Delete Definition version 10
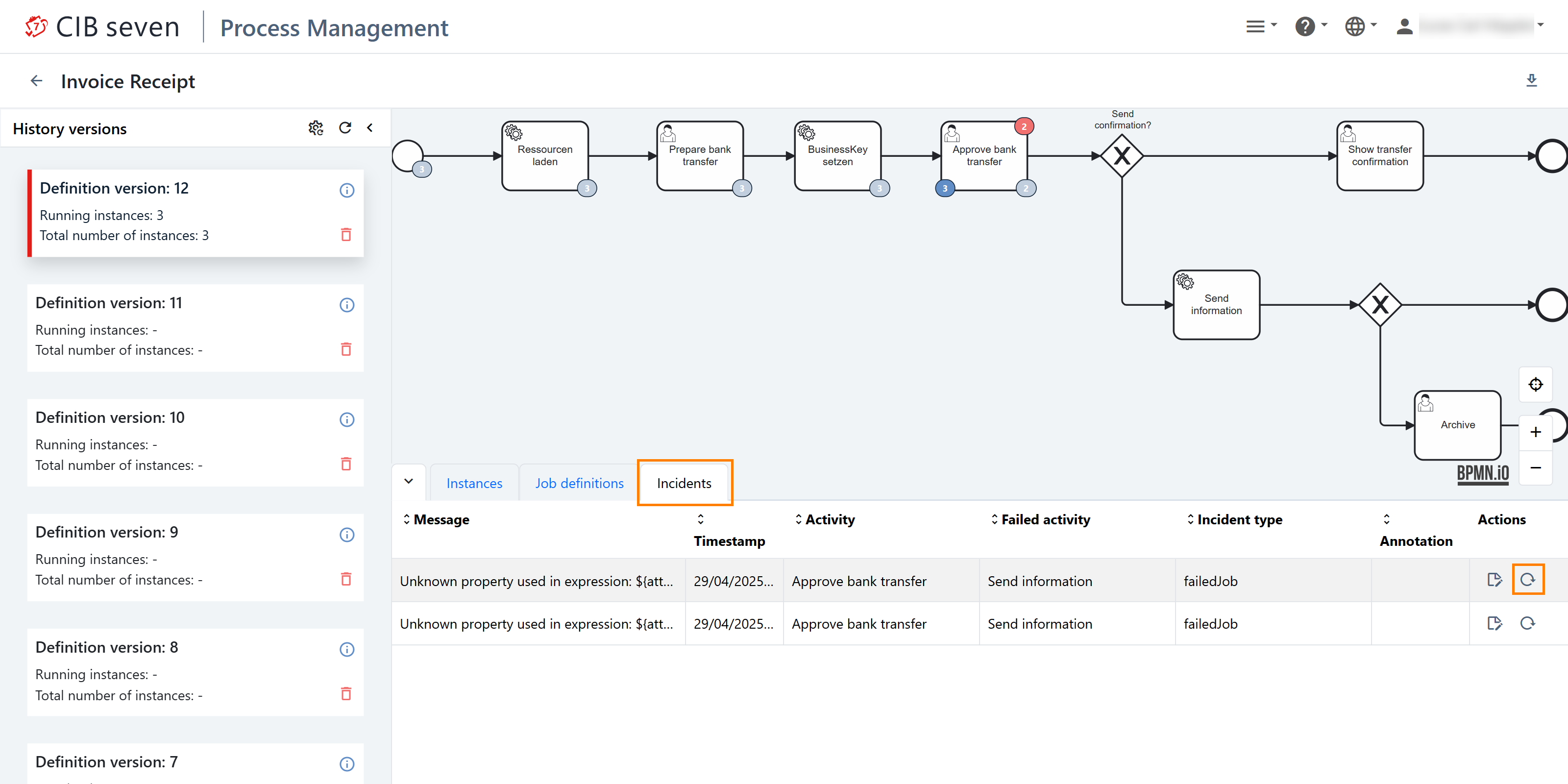 point(346,464)
